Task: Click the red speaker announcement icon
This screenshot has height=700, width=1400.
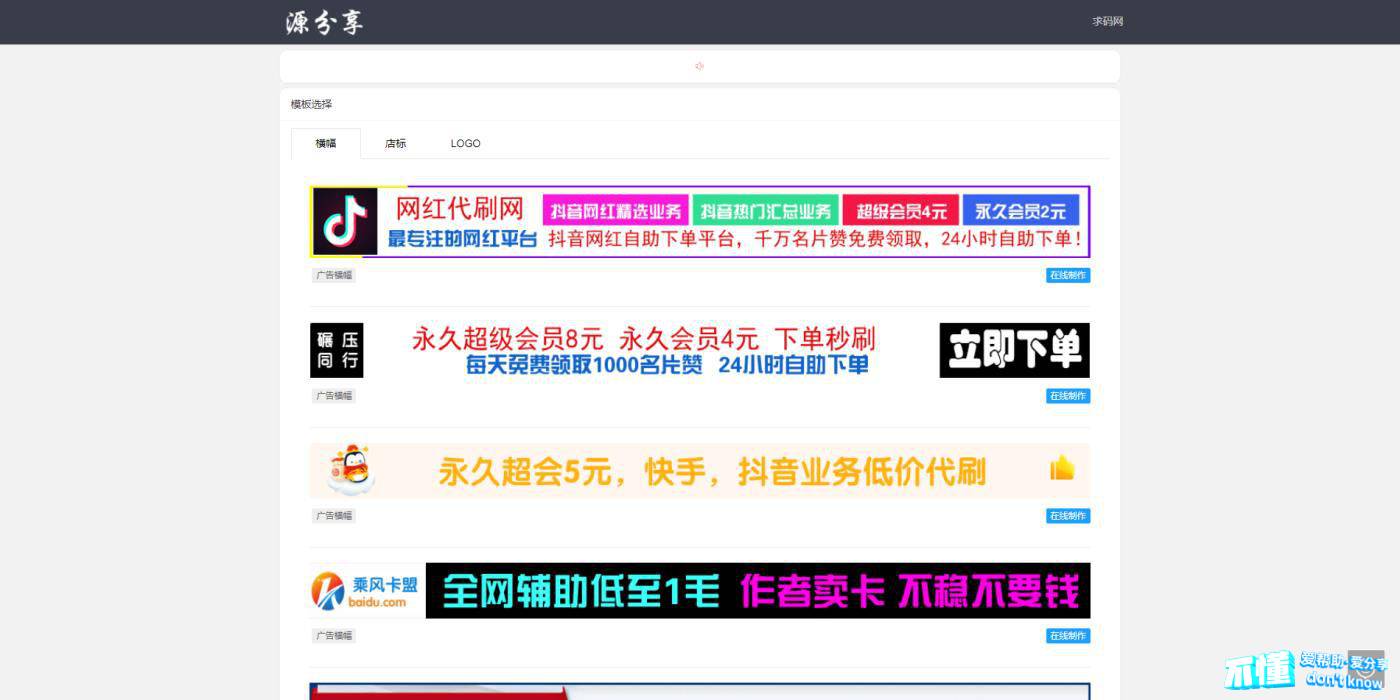Action: (700, 66)
